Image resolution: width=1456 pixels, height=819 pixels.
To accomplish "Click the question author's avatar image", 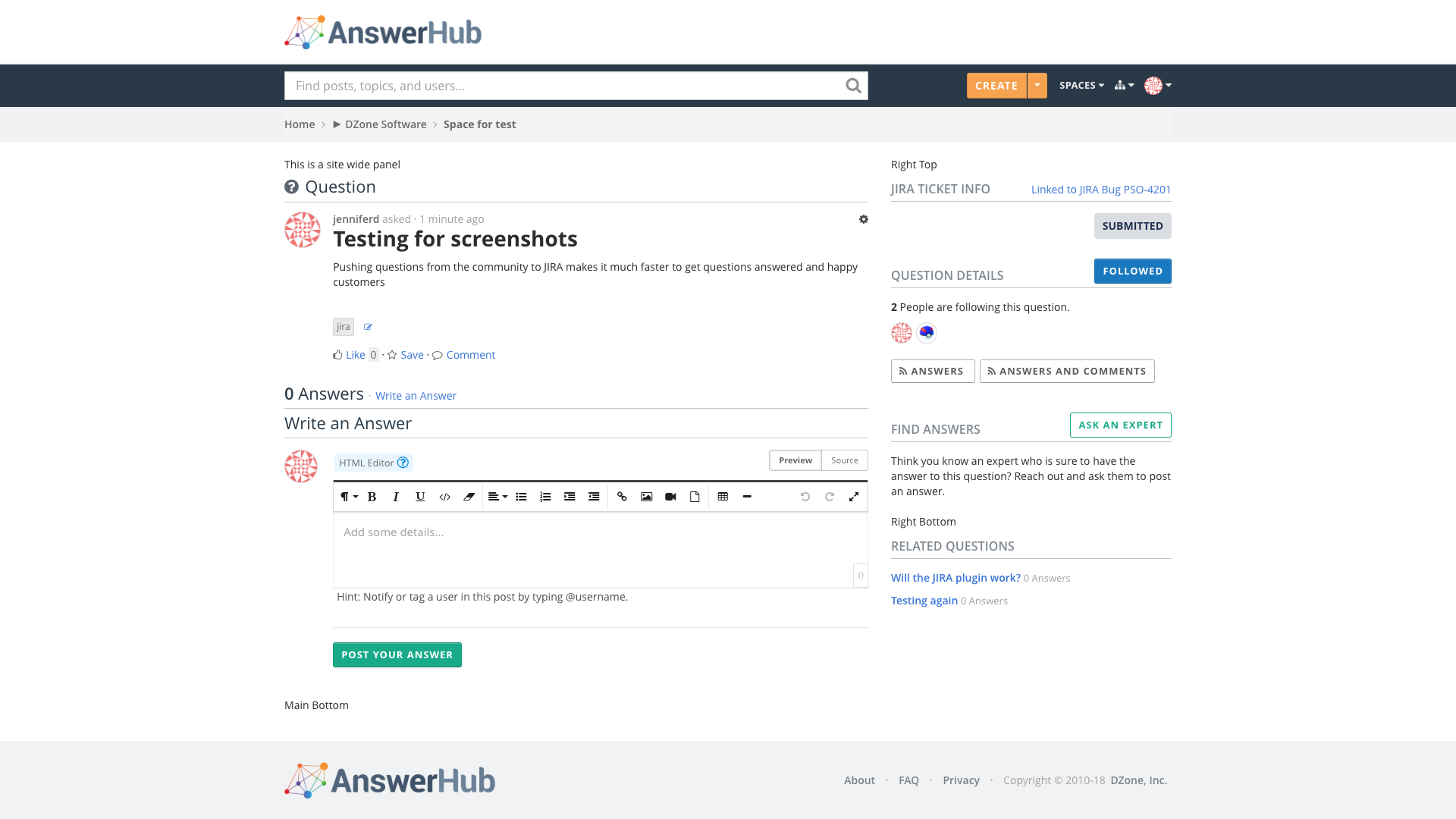I will tap(302, 230).
